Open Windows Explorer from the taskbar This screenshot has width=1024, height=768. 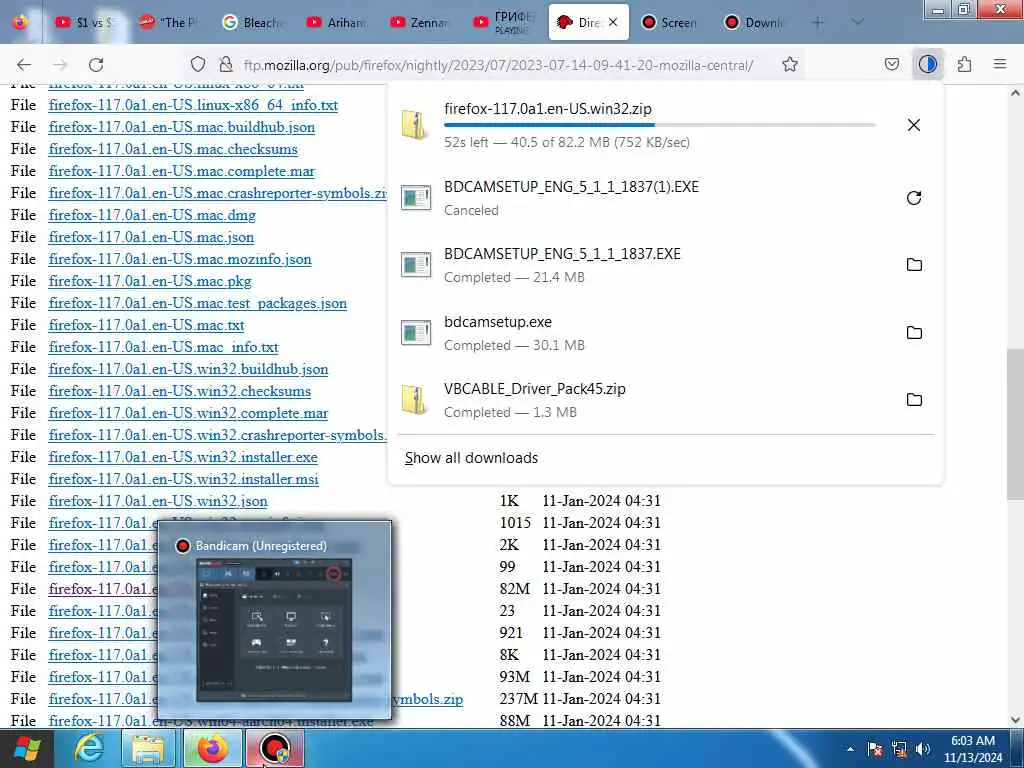(148, 748)
